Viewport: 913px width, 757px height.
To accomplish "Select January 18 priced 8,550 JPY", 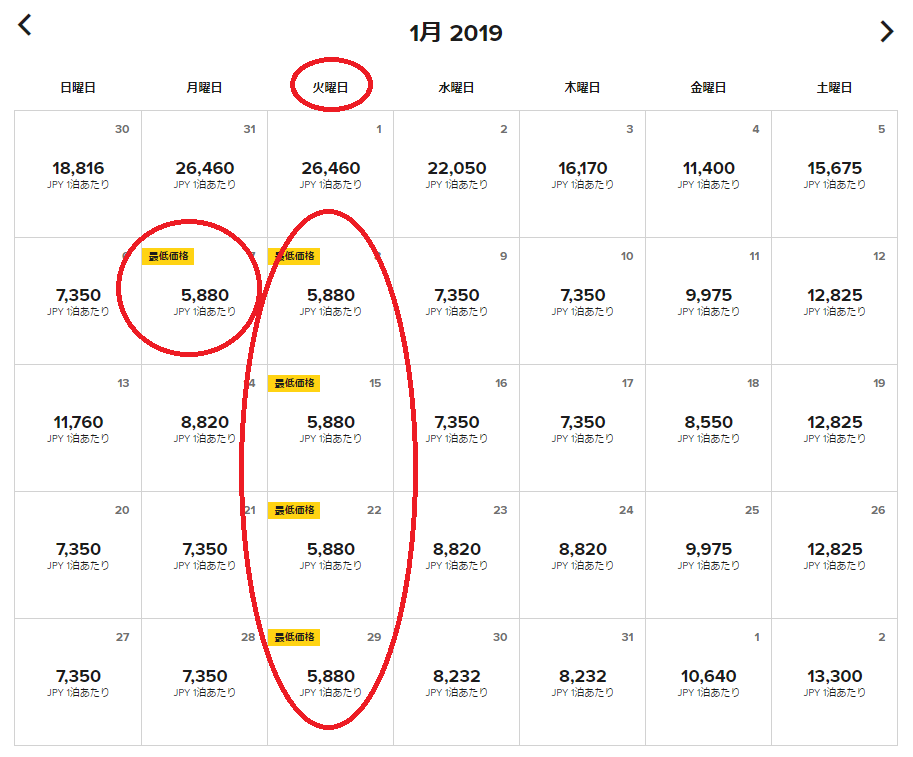I will tap(709, 428).
